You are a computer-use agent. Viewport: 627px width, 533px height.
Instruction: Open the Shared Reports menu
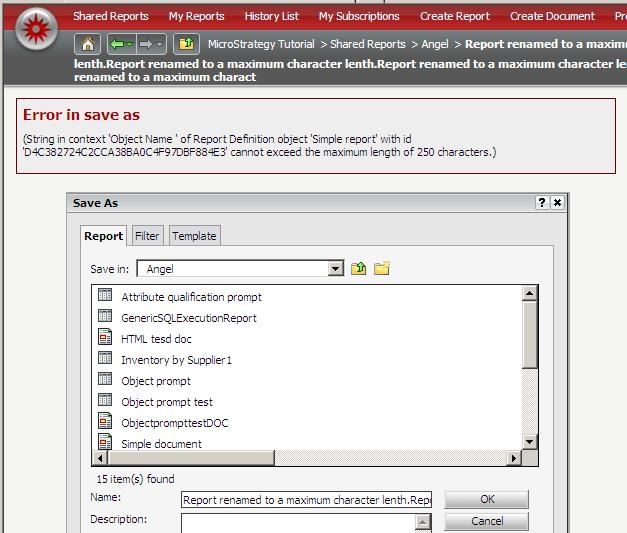click(111, 16)
